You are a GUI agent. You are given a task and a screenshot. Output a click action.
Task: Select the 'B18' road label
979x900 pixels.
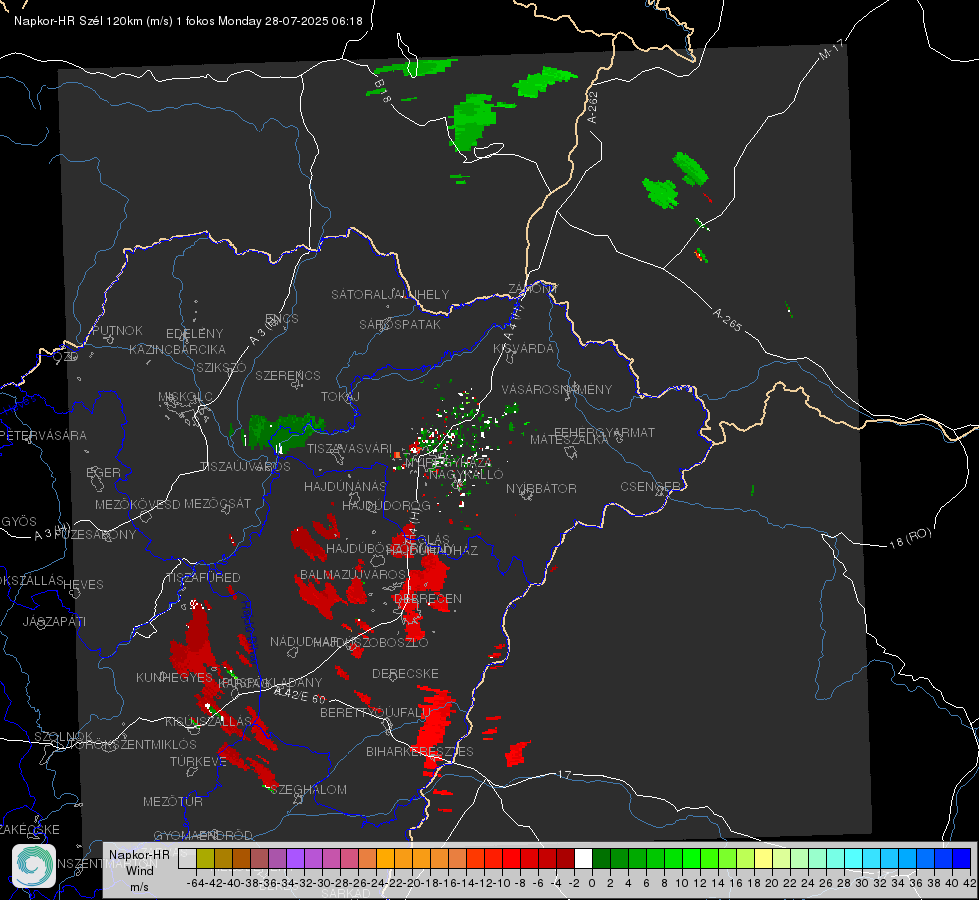(383, 91)
